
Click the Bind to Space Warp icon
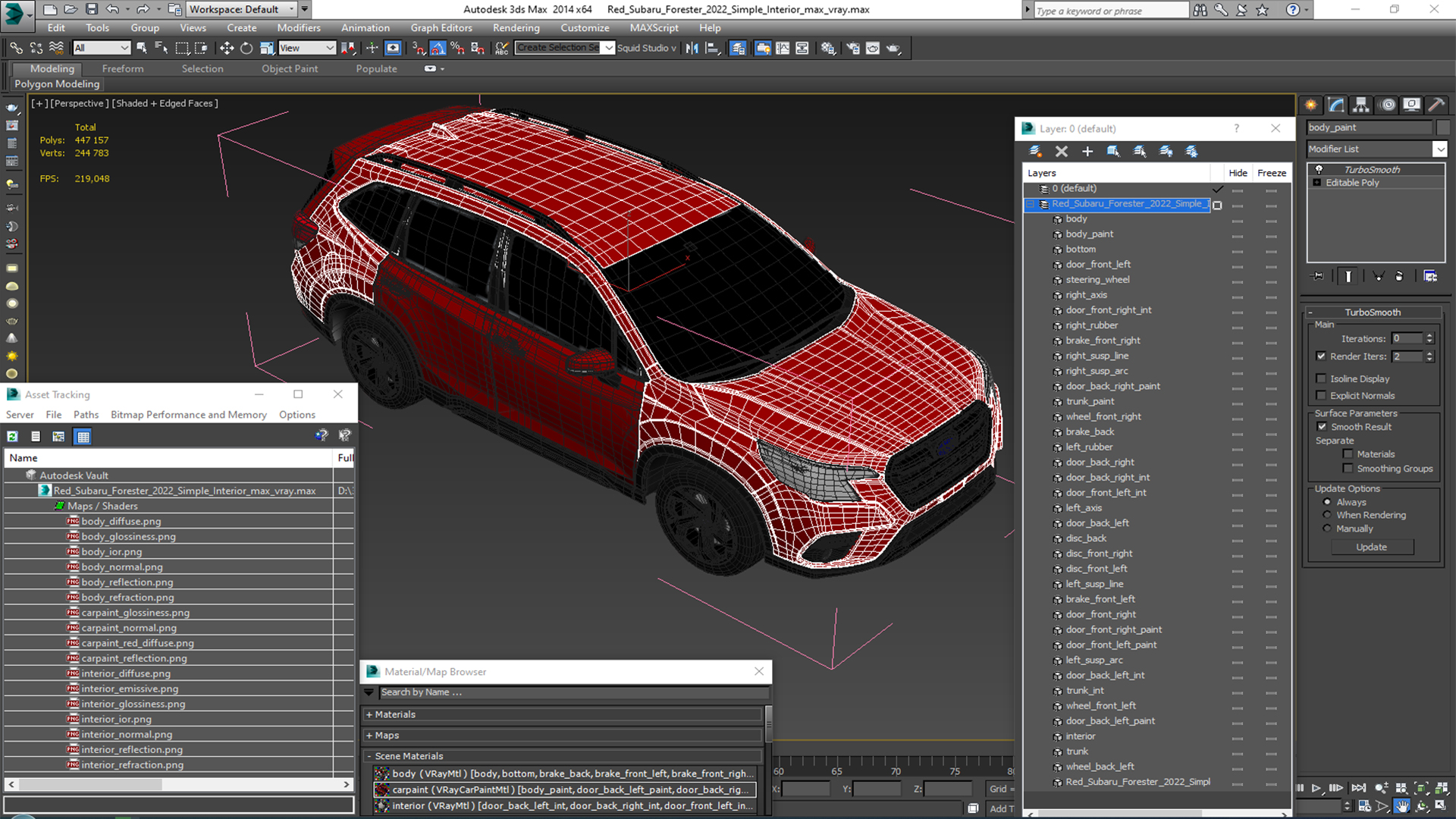pyautogui.click(x=56, y=48)
